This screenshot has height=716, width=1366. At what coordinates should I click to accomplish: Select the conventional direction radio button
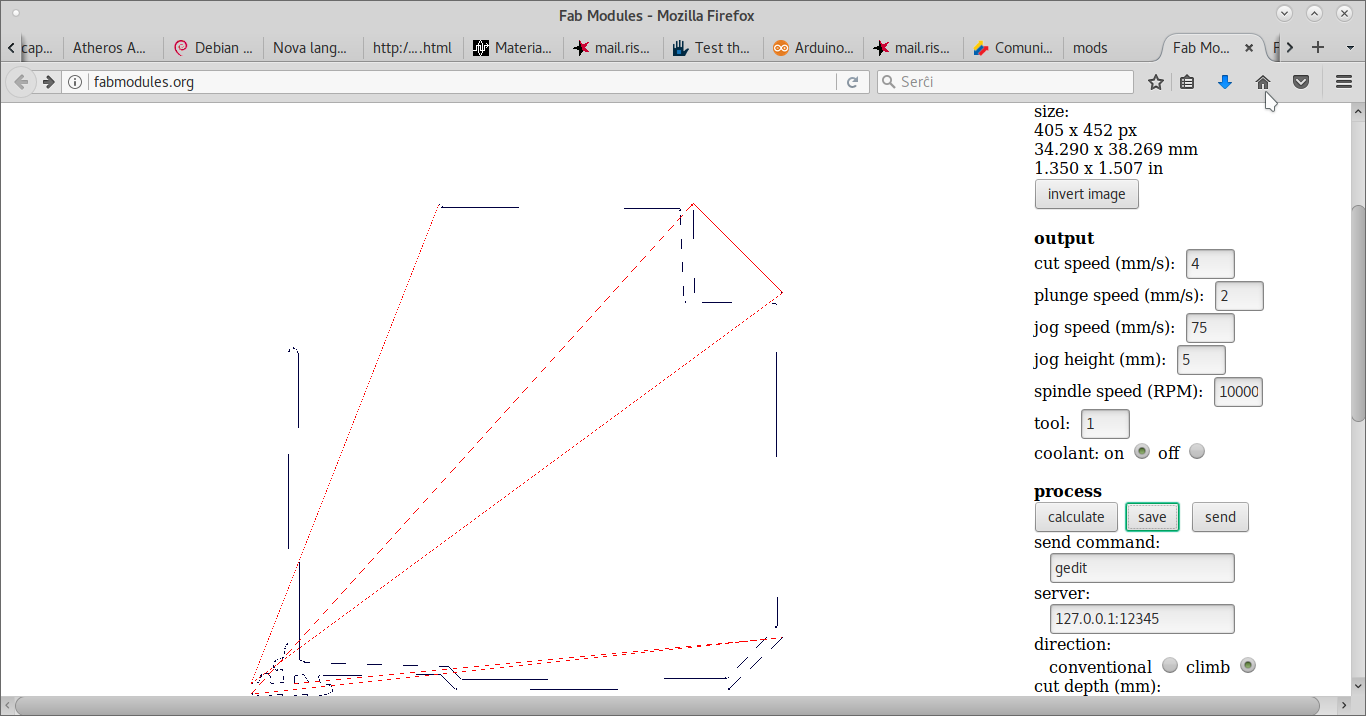coord(1170,666)
